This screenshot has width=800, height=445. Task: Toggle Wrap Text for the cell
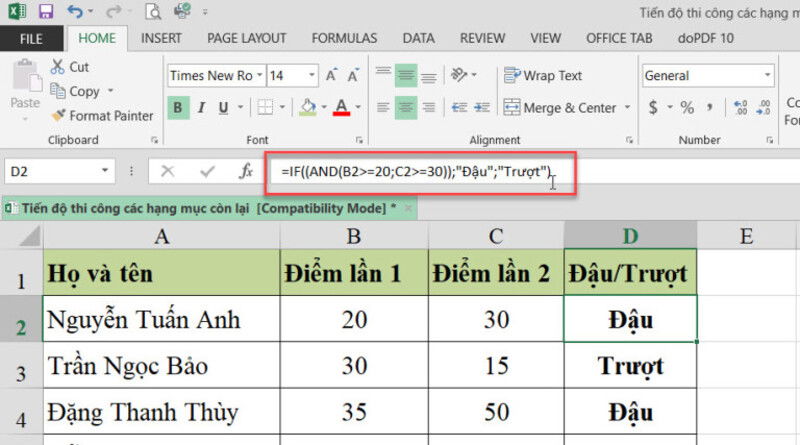click(544, 76)
